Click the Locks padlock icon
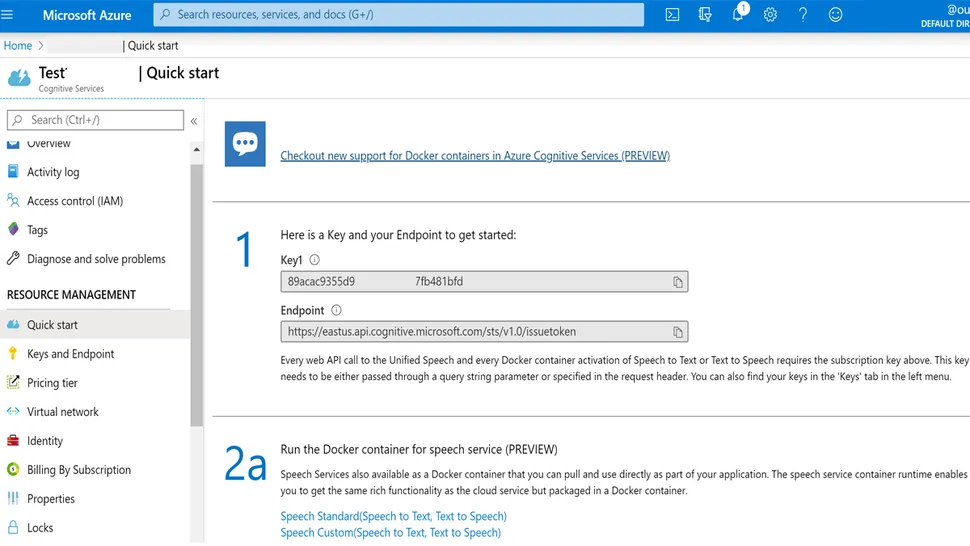970x546 pixels. [x=13, y=527]
